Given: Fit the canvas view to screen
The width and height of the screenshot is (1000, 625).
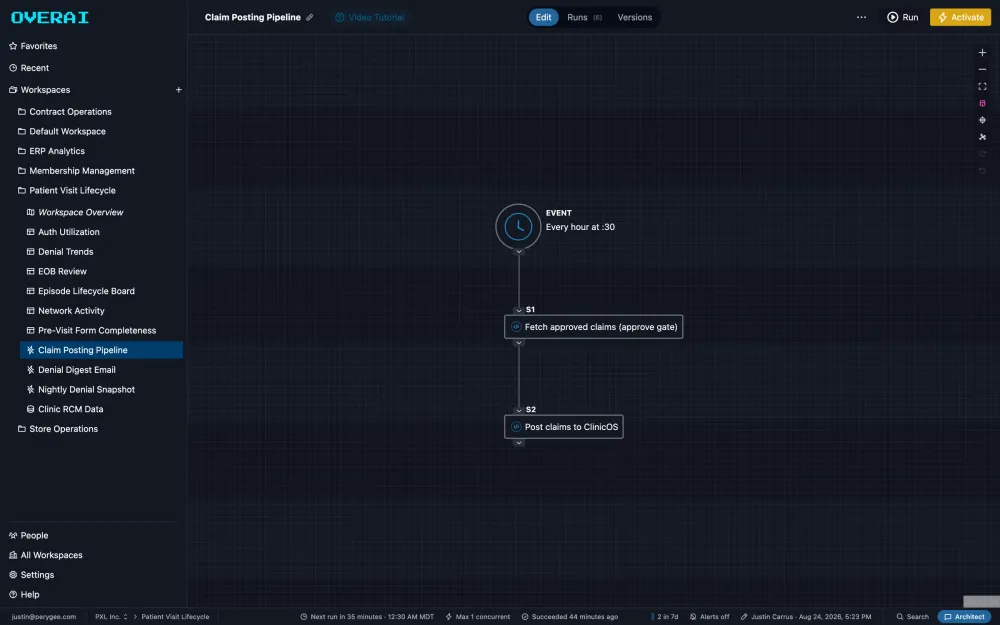Looking at the screenshot, I should (x=982, y=86).
